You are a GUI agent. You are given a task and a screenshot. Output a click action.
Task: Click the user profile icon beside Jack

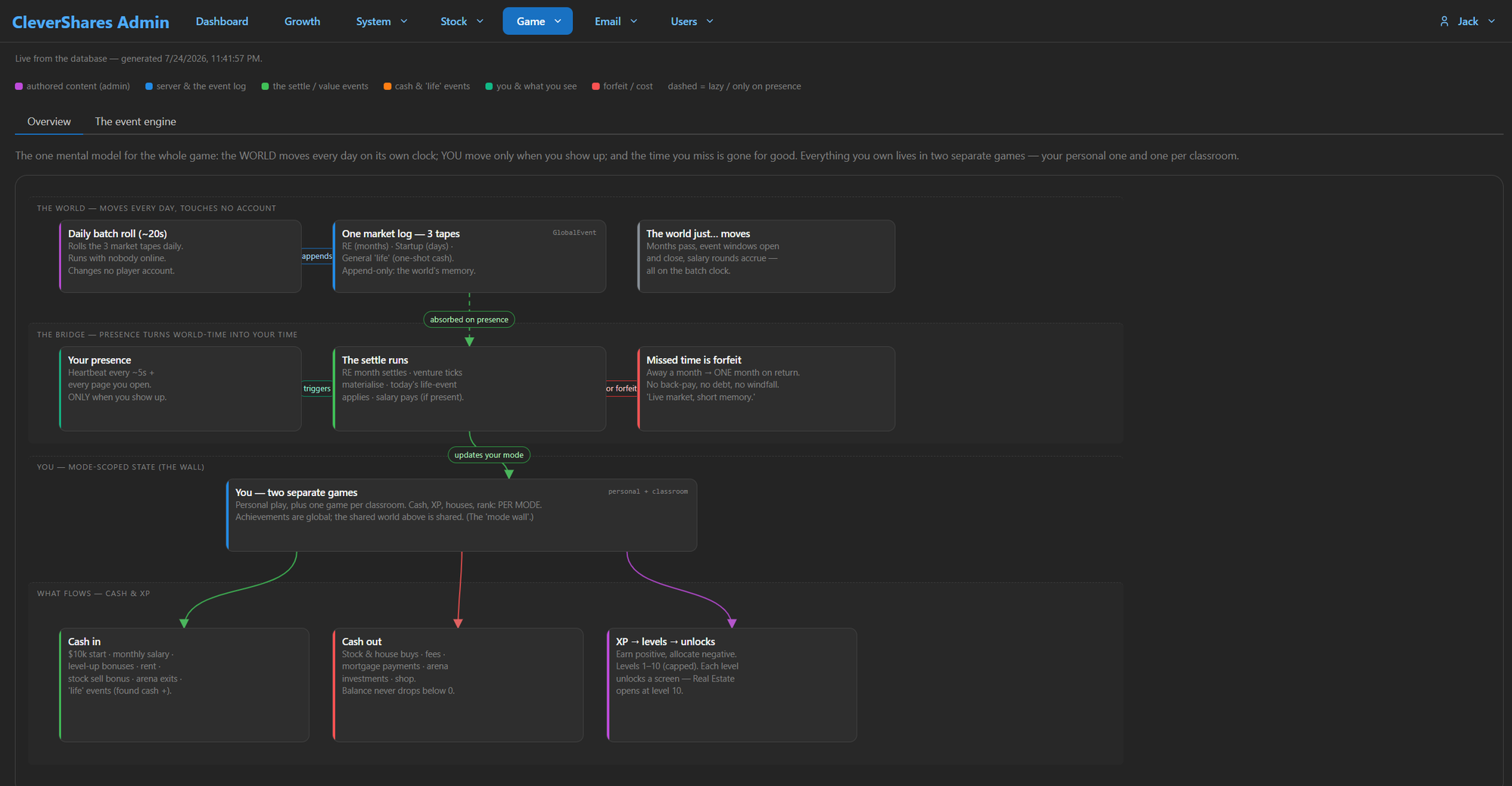coord(1444,21)
